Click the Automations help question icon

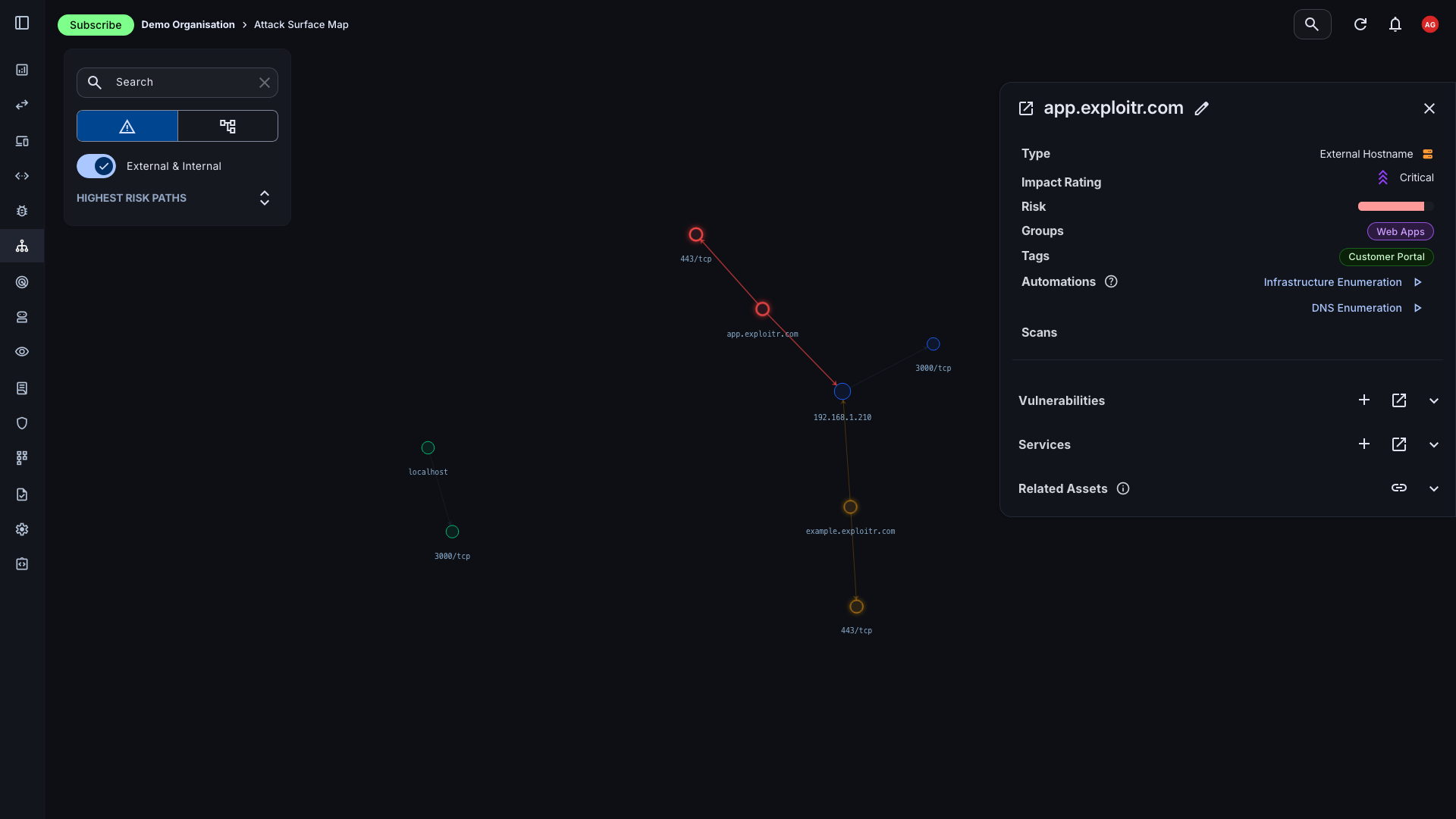pyautogui.click(x=1112, y=281)
